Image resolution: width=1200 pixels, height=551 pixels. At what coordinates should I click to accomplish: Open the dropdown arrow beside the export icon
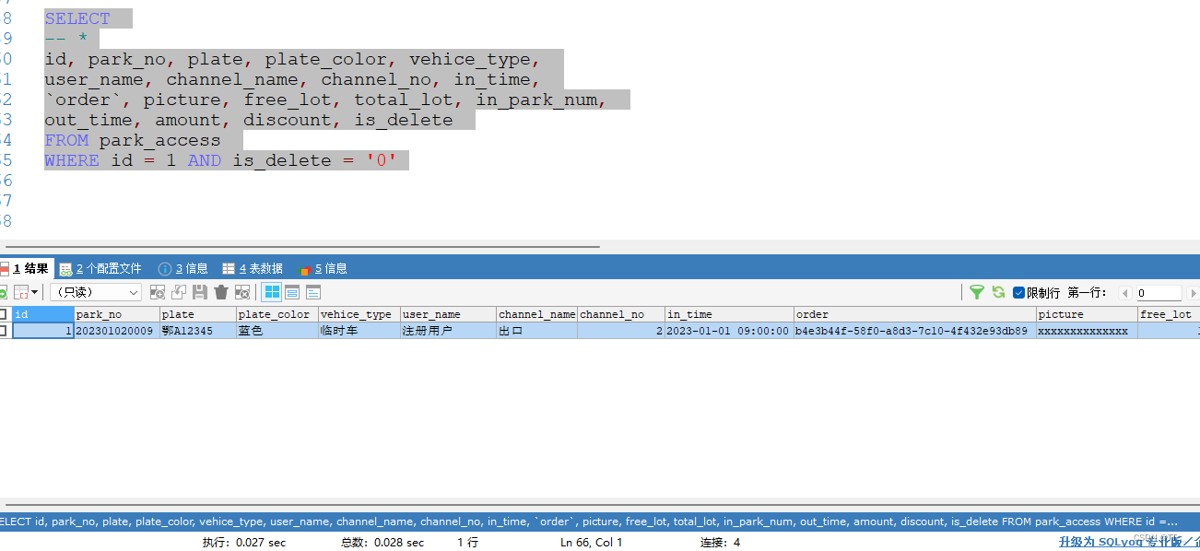(x=35, y=292)
